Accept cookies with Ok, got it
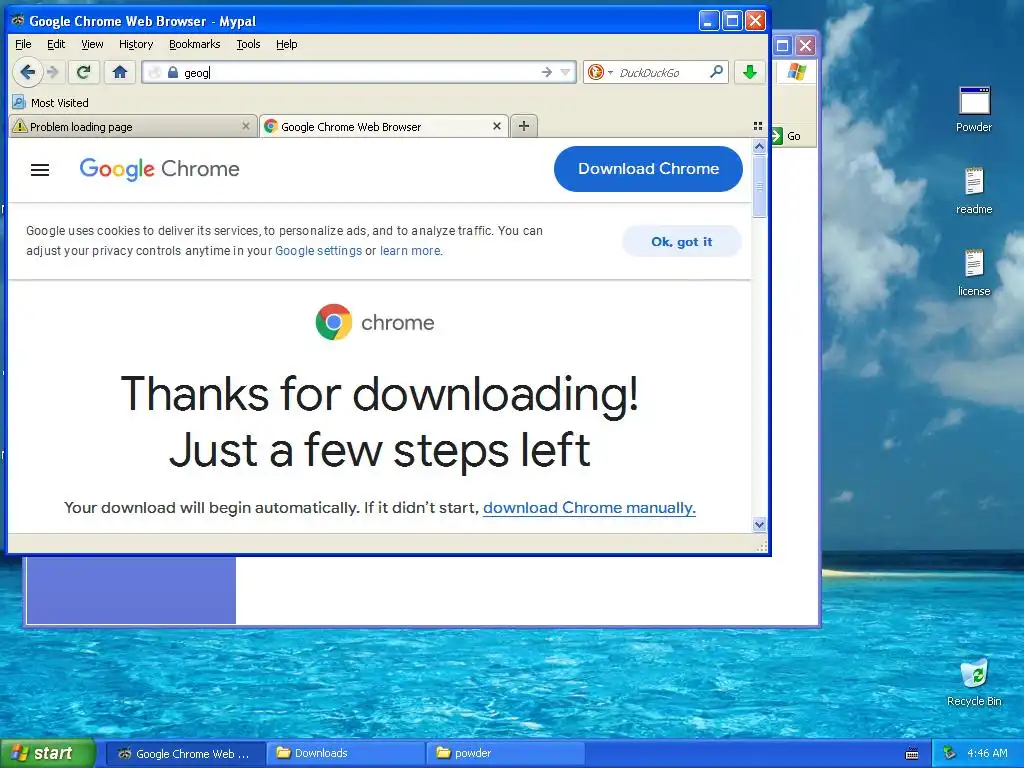 click(x=681, y=242)
